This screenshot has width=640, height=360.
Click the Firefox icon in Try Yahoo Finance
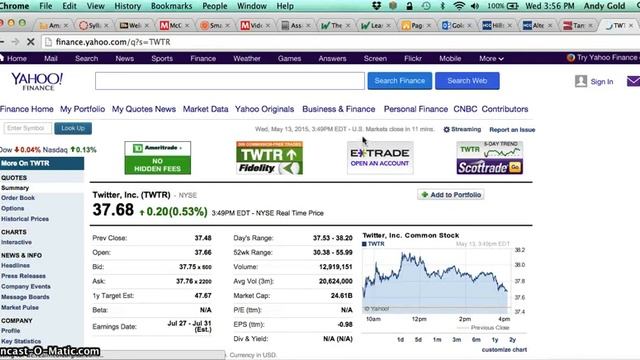(x=571, y=58)
